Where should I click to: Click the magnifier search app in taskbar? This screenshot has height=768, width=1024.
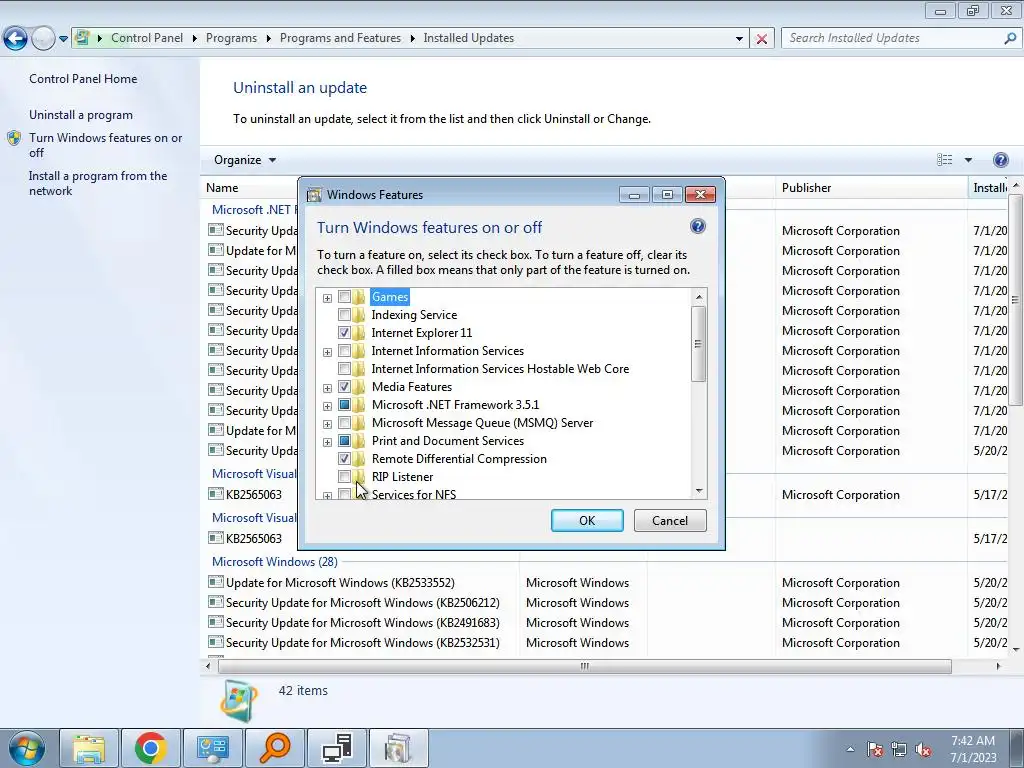coord(274,748)
